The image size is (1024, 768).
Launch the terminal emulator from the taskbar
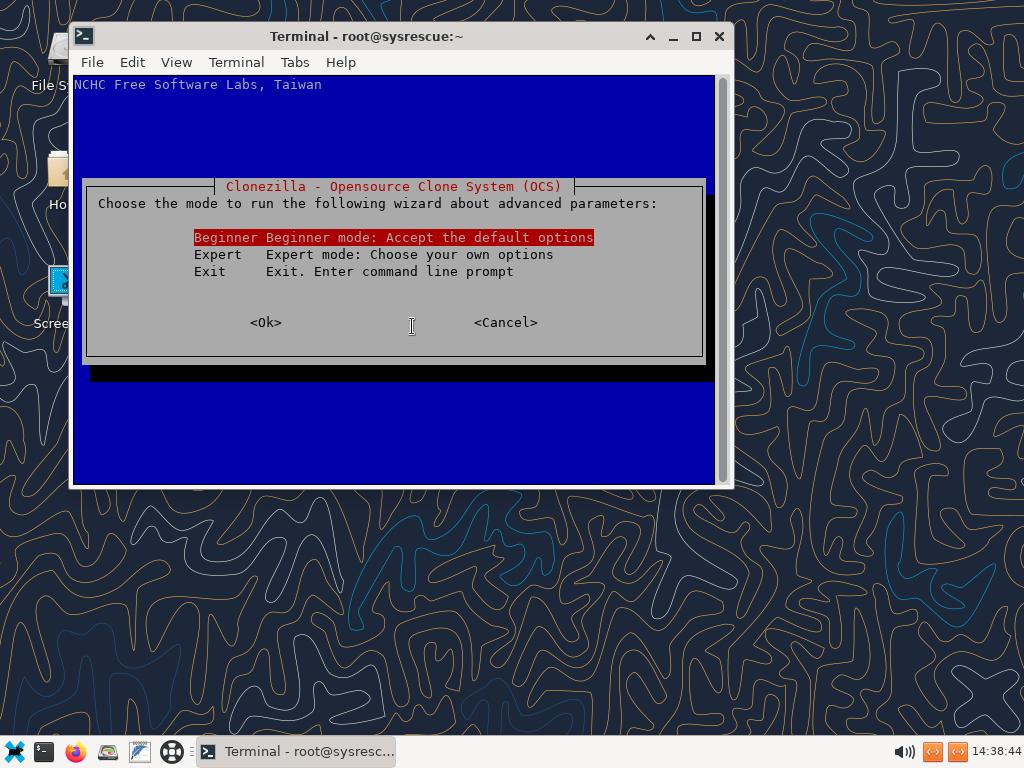[x=44, y=751]
